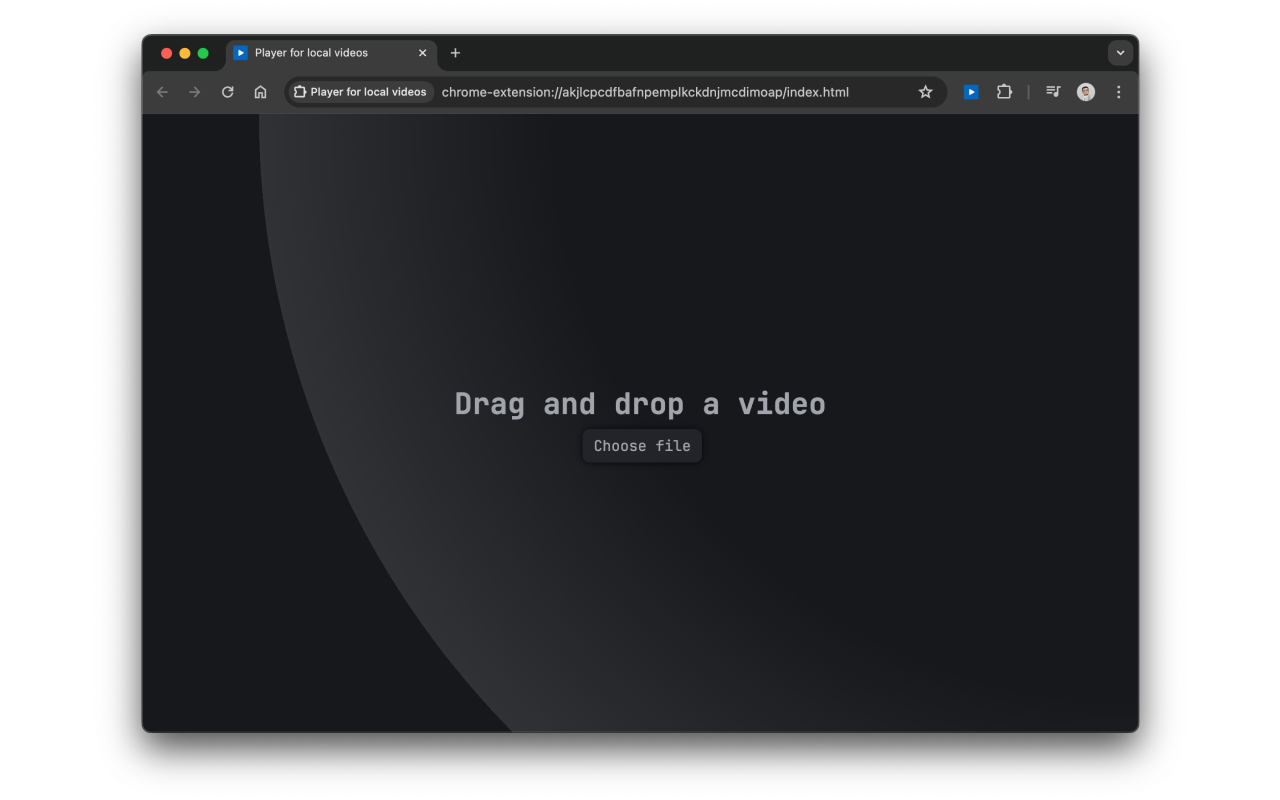Viewport: 1280px width, 800px height.
Task: Click the yellow minimize traffic light
Action: (184, 53)
